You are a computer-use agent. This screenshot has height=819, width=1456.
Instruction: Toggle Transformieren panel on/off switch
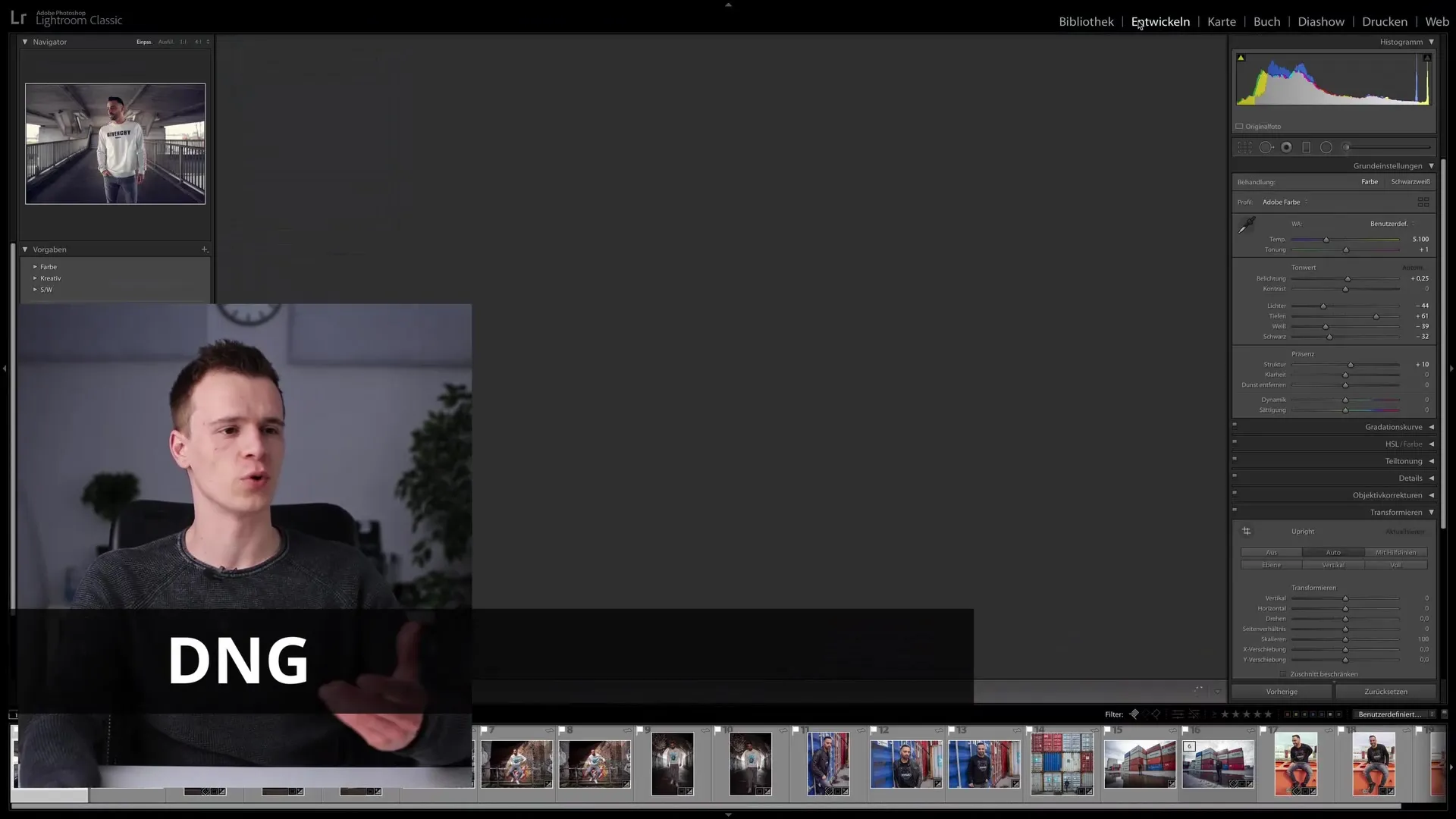(x=1235, y=510)
